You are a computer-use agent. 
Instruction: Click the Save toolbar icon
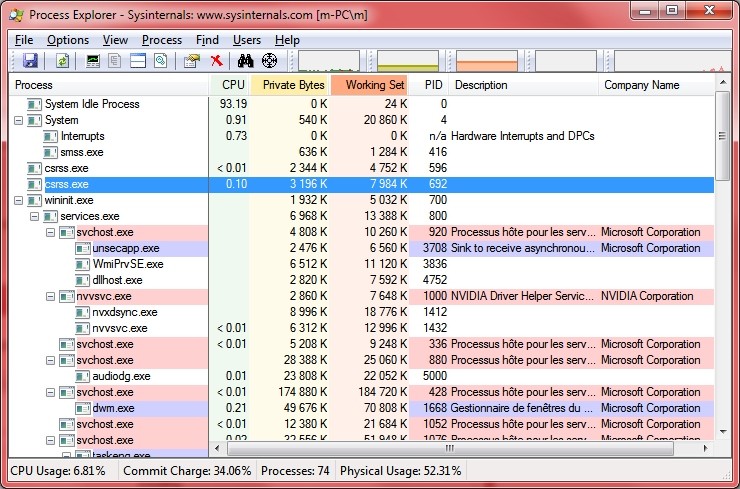pyautogui.click(x=30, y=60)
